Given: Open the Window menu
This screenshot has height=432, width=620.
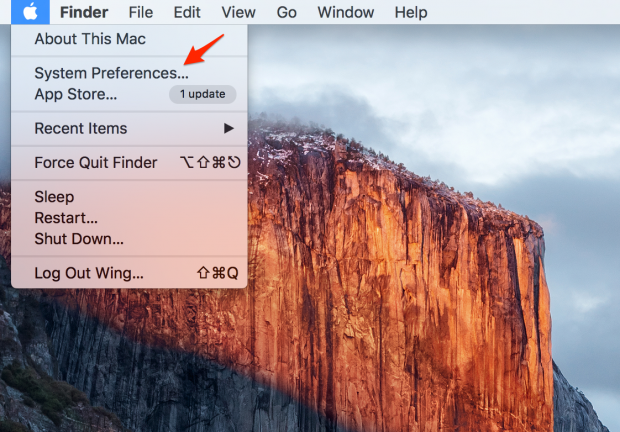Looking at the screenshot, I should pos(345,13).
